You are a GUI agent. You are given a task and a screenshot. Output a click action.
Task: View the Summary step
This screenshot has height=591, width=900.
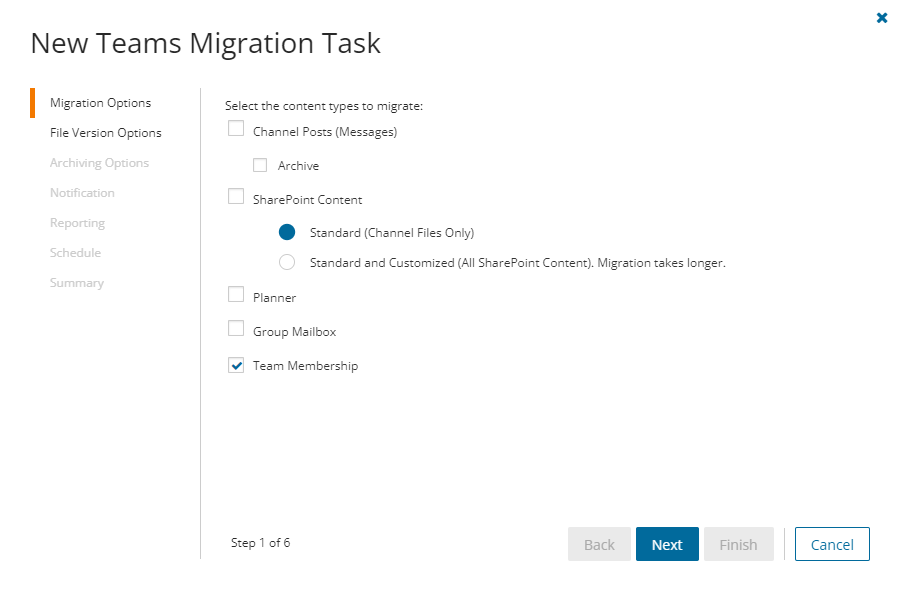tap(77, 283)
